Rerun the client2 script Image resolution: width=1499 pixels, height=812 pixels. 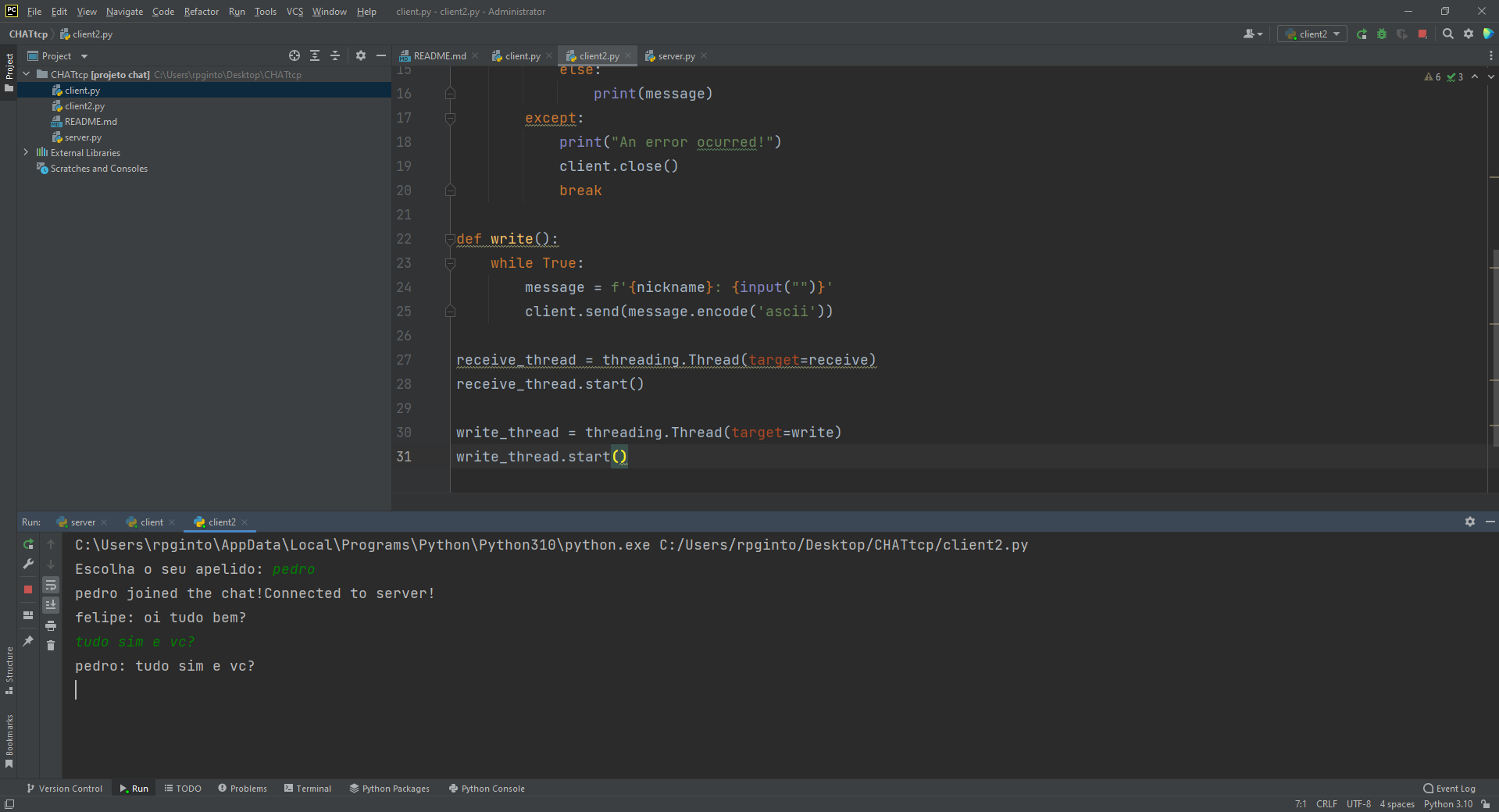[28, 544]
